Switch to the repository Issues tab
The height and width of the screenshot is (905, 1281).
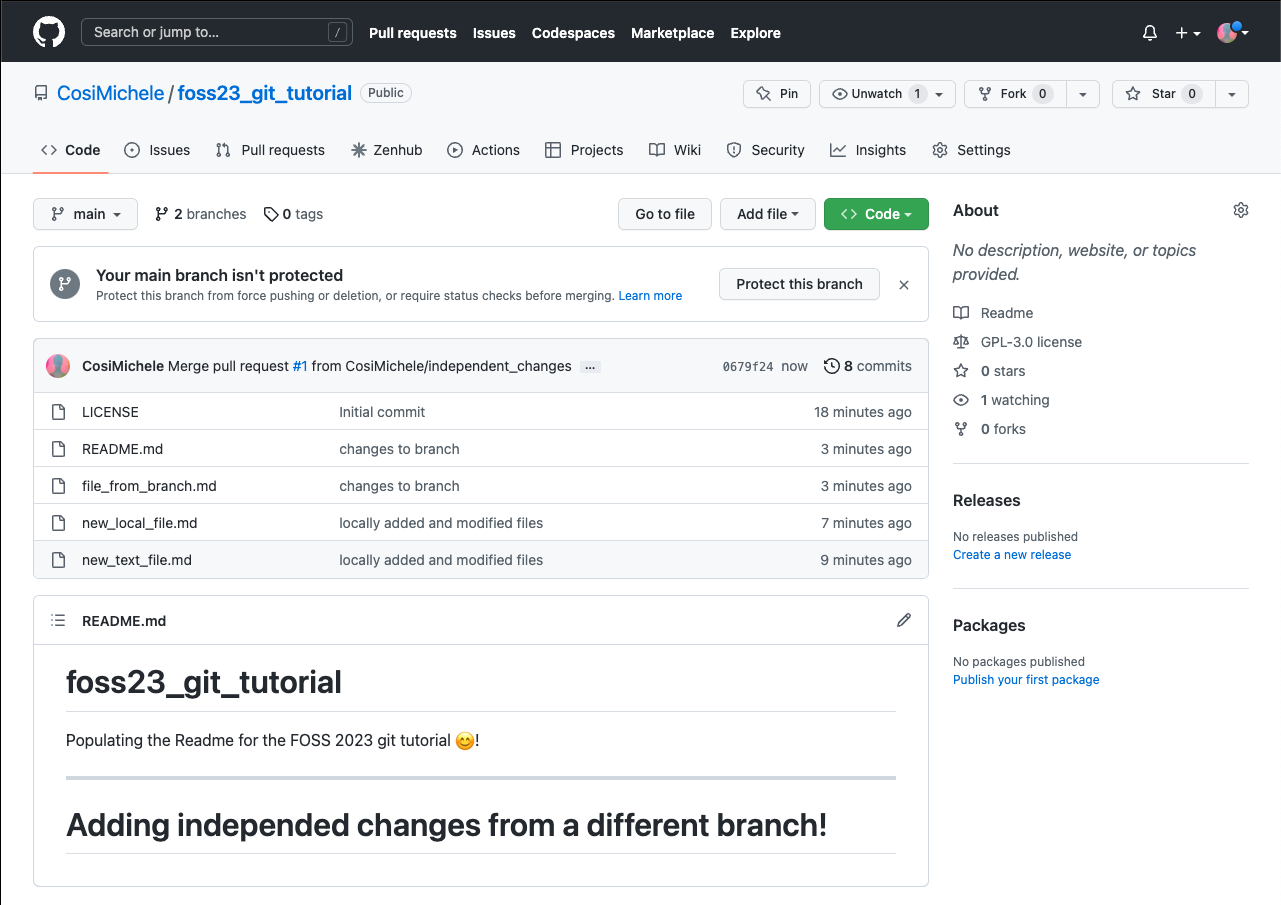point(157,150)
